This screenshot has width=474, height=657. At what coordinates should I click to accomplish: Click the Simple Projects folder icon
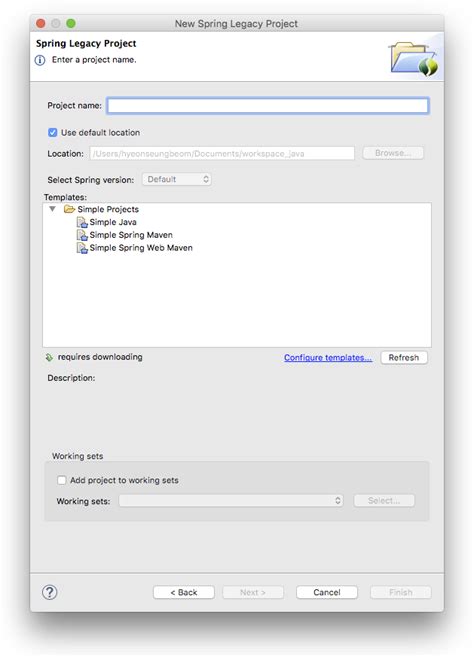[x=69, y=209]
